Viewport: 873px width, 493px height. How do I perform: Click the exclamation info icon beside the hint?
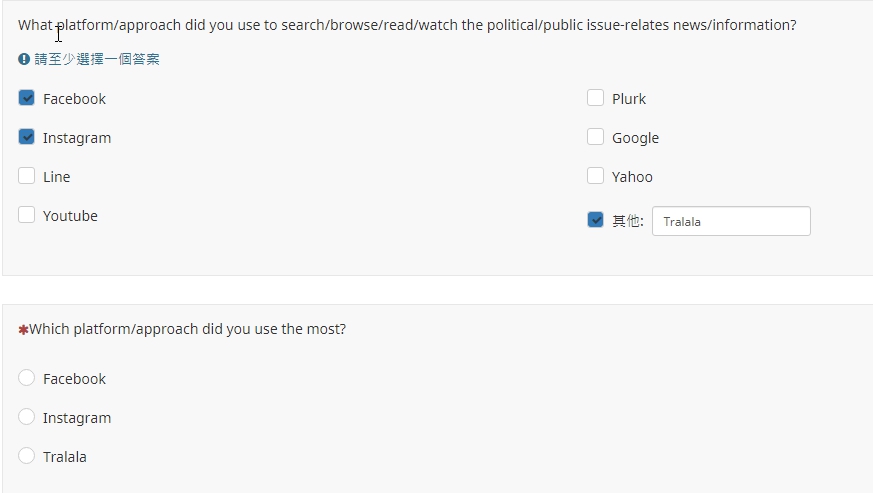pos(24,59)
